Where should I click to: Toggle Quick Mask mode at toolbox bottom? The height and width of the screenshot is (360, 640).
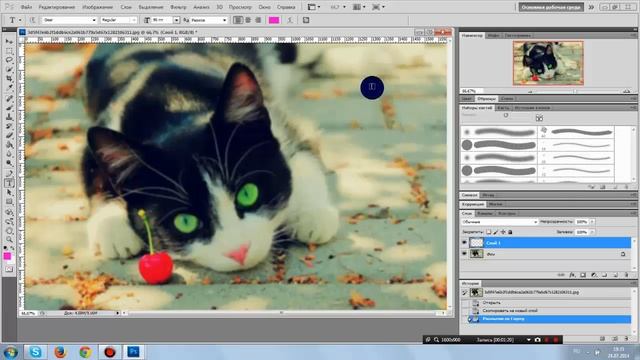(x=9, y=269)
